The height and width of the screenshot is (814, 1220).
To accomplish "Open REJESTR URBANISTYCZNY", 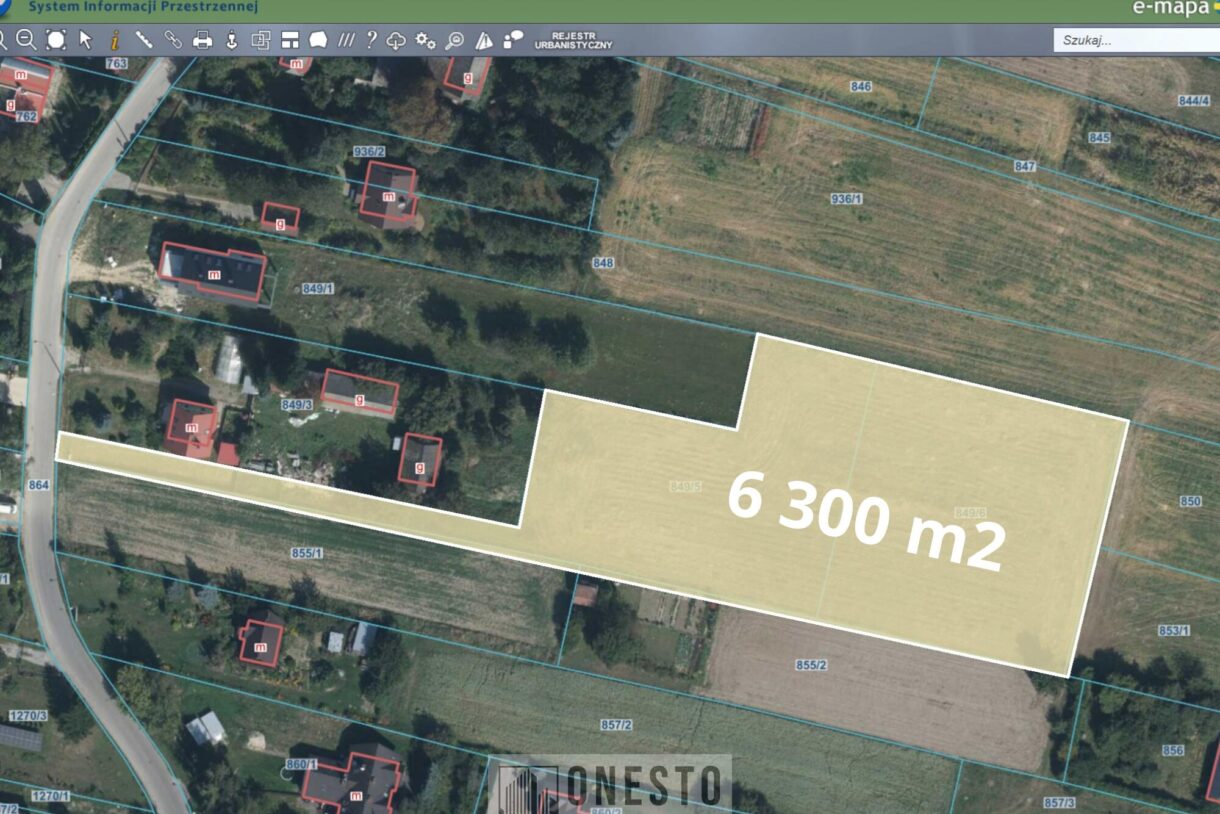I will click(575, 42).
